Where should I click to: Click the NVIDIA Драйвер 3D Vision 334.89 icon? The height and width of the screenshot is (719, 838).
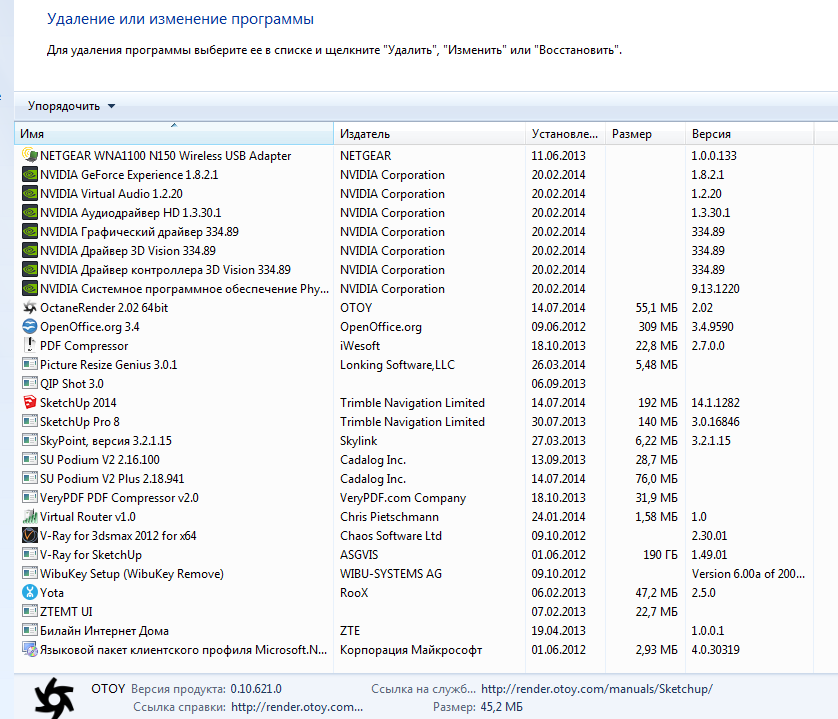(x=30, y=251)
